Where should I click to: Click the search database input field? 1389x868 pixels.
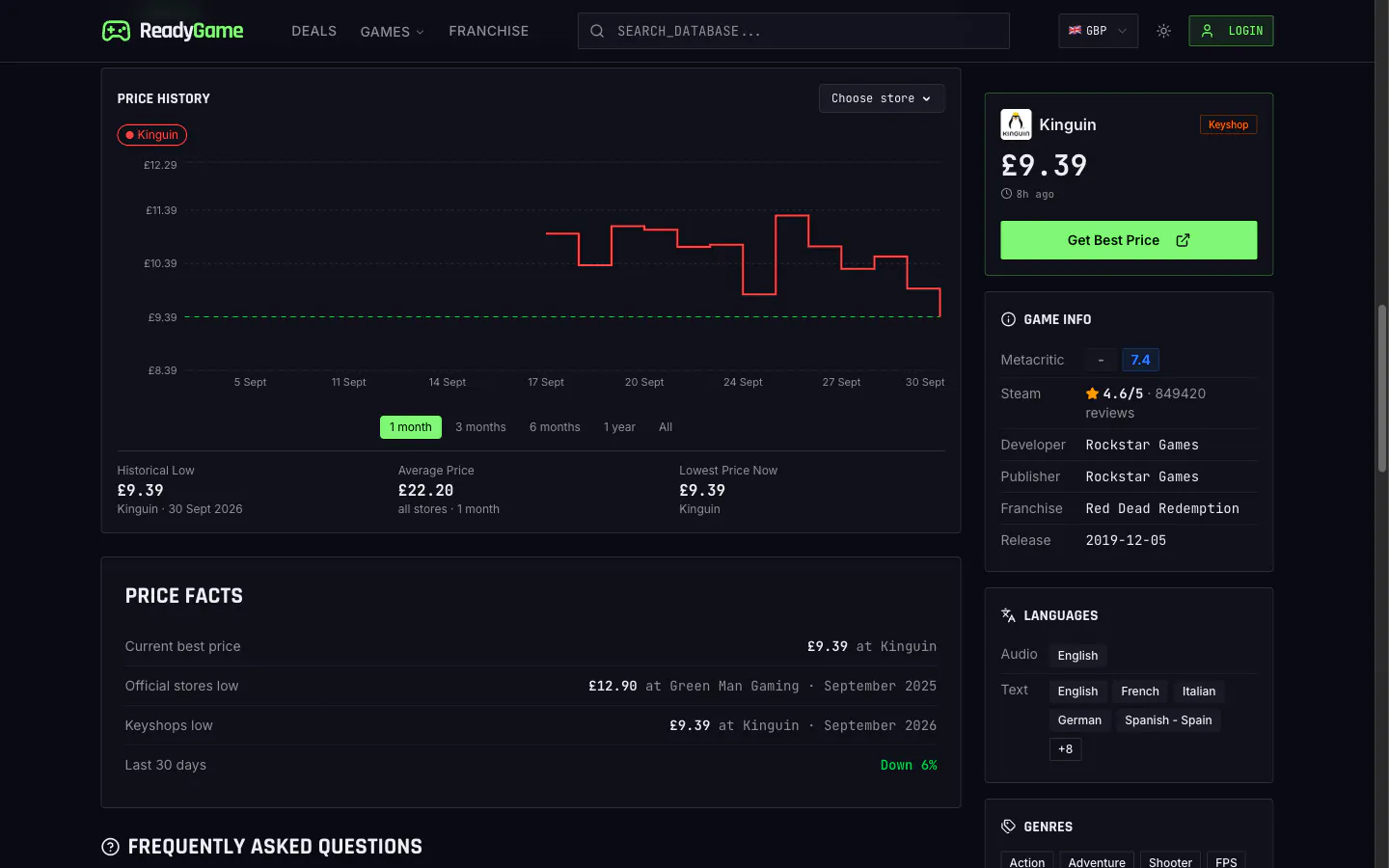pyautogui.click(x=794, y=31)
